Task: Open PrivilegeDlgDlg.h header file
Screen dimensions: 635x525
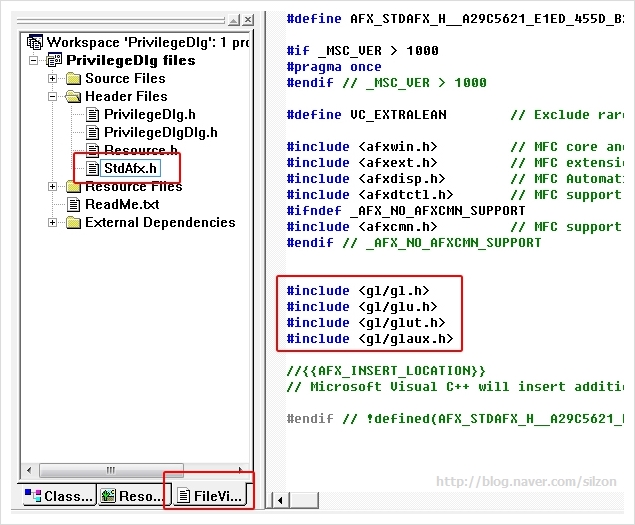Action: coord(160,132)
